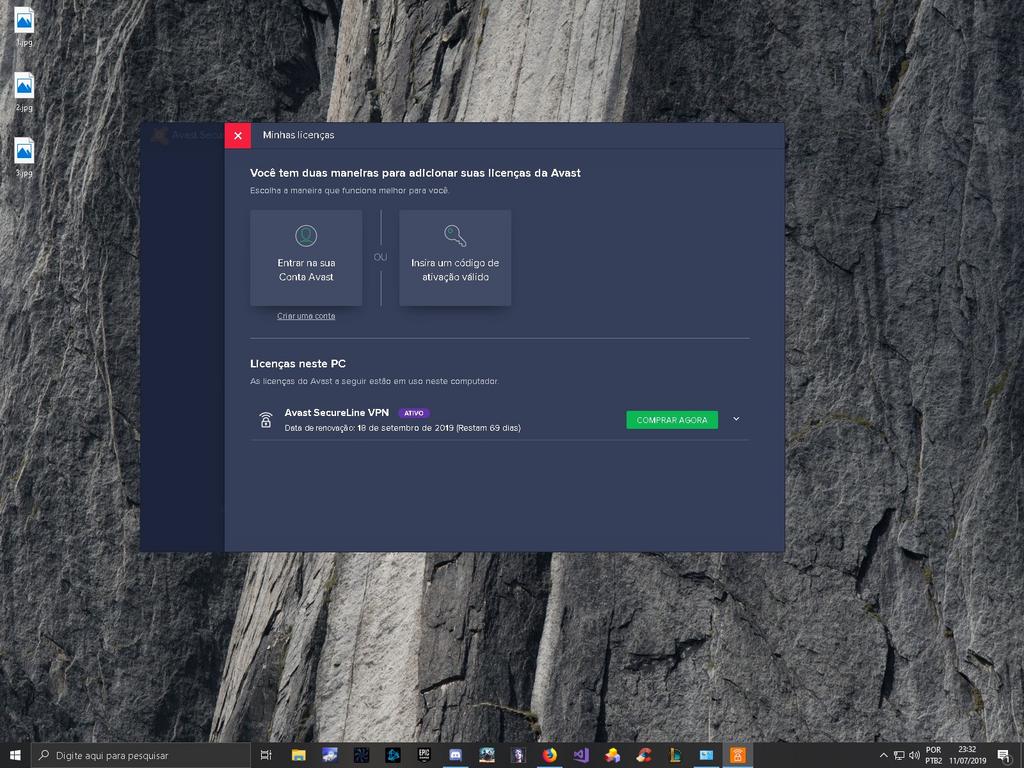Expand the Avast SecureLine VPN license details
This screenshot has width=1024, height=768.
pos(736,419)
